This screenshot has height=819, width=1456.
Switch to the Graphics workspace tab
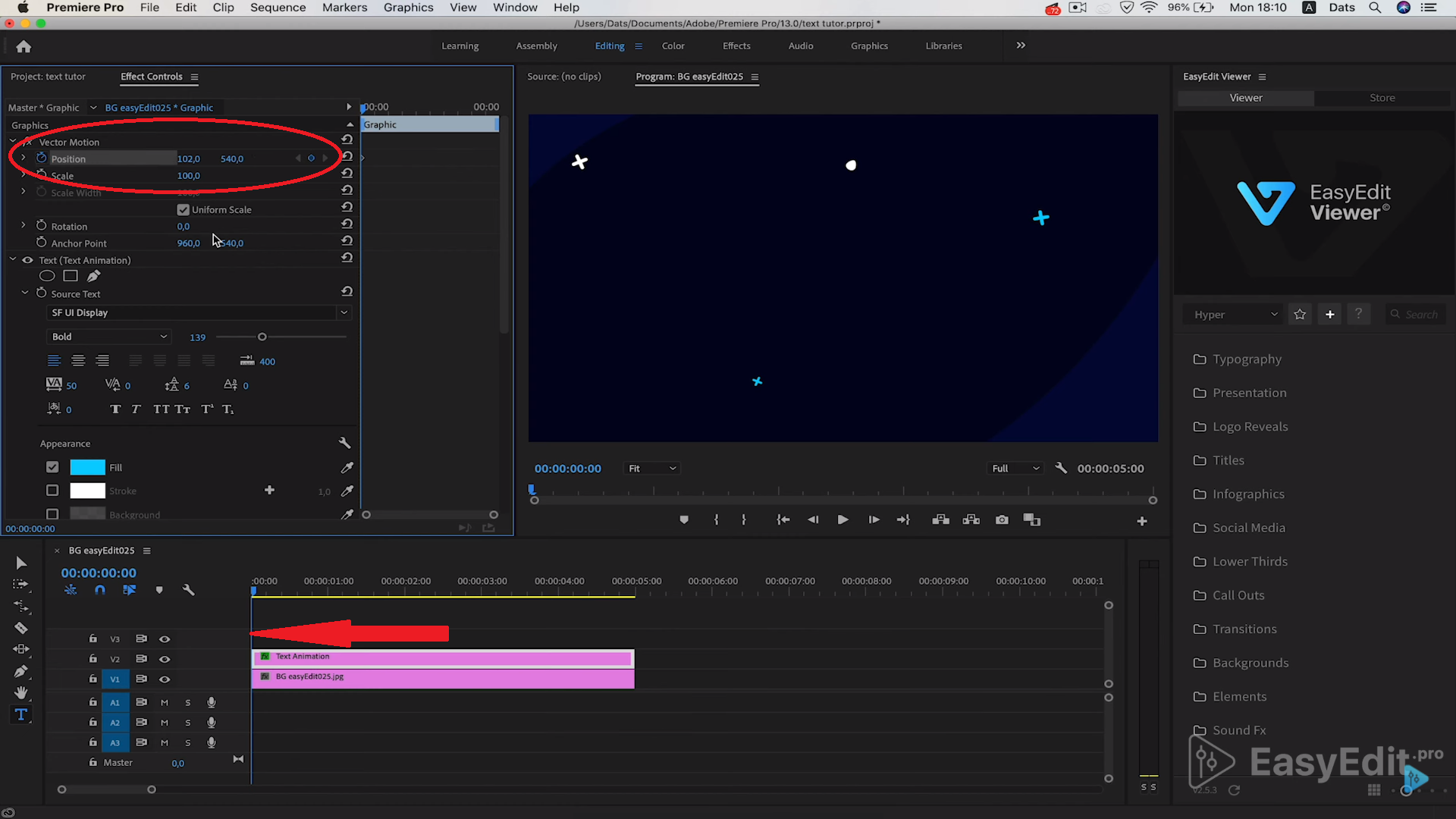(869, 45)
